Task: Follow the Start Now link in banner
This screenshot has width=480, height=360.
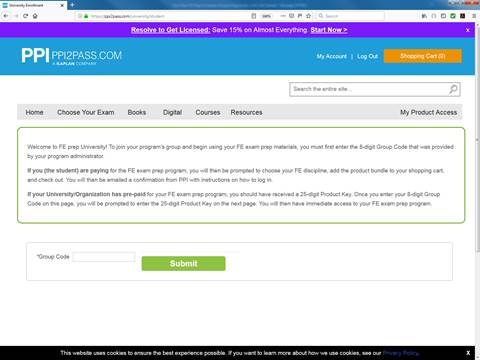Action: [329, 30]
